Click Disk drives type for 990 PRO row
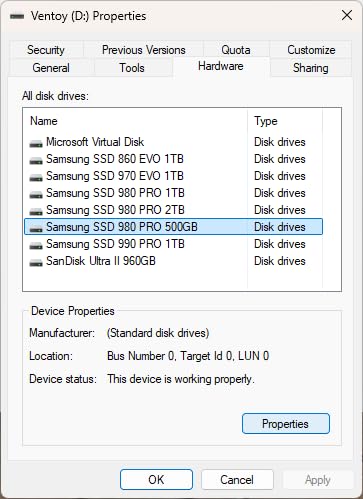 tap(280, 244)
